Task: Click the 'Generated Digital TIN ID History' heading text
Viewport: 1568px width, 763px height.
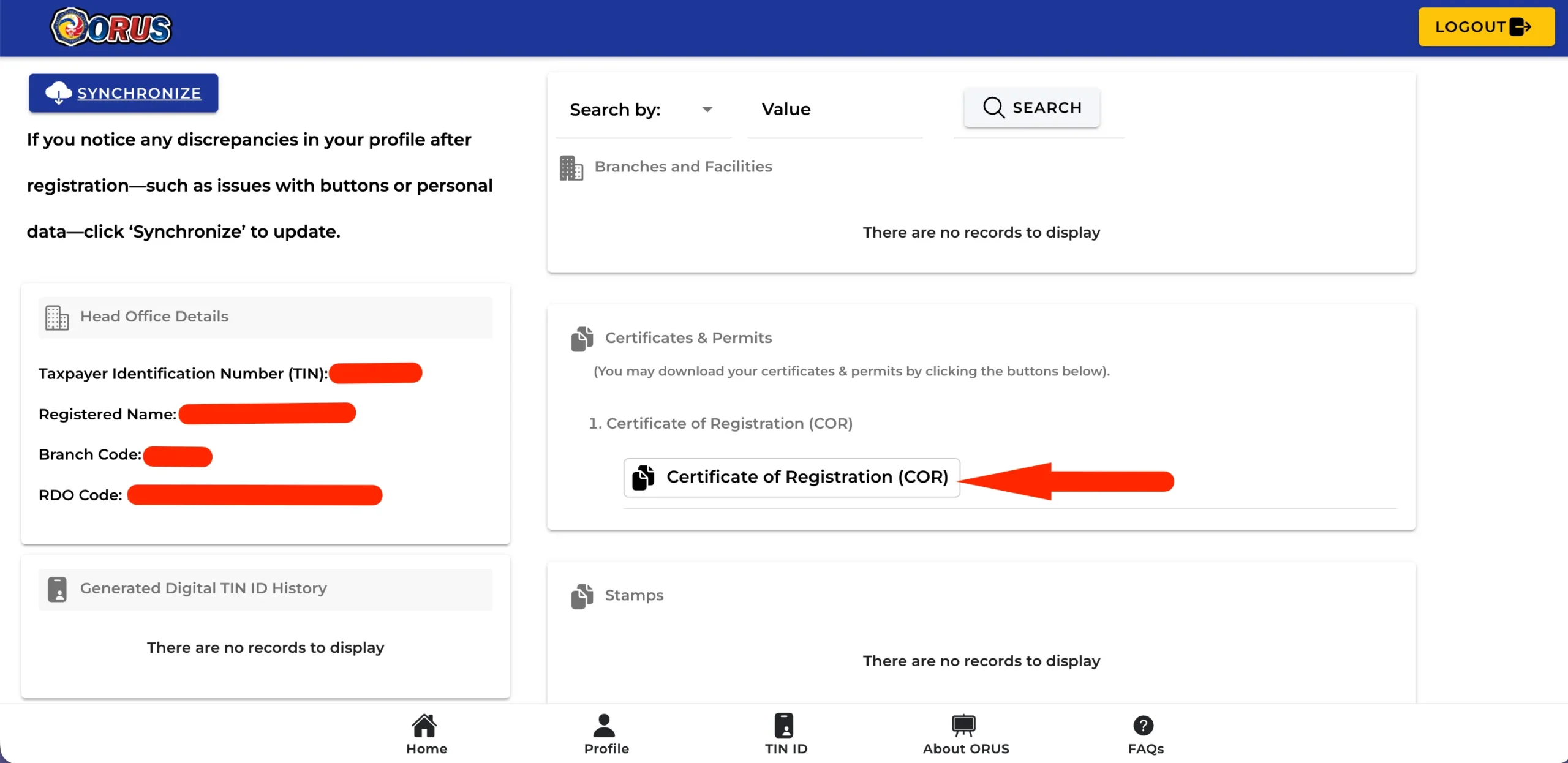Action: (203, 588)
